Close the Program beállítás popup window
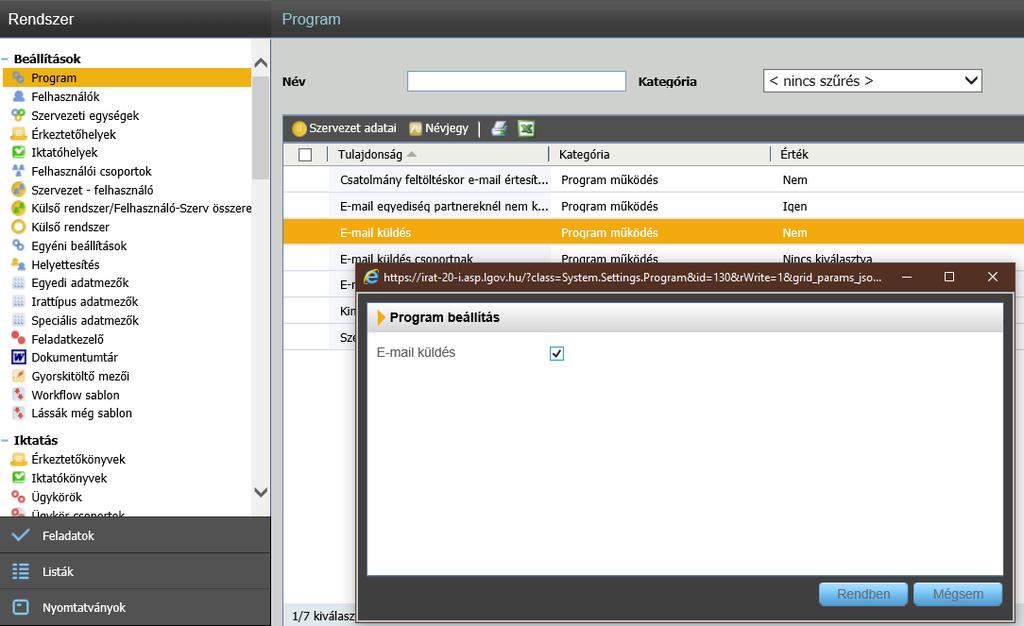Image resolution: width=1024 pixels, height=626 pixels. (993, 277)
